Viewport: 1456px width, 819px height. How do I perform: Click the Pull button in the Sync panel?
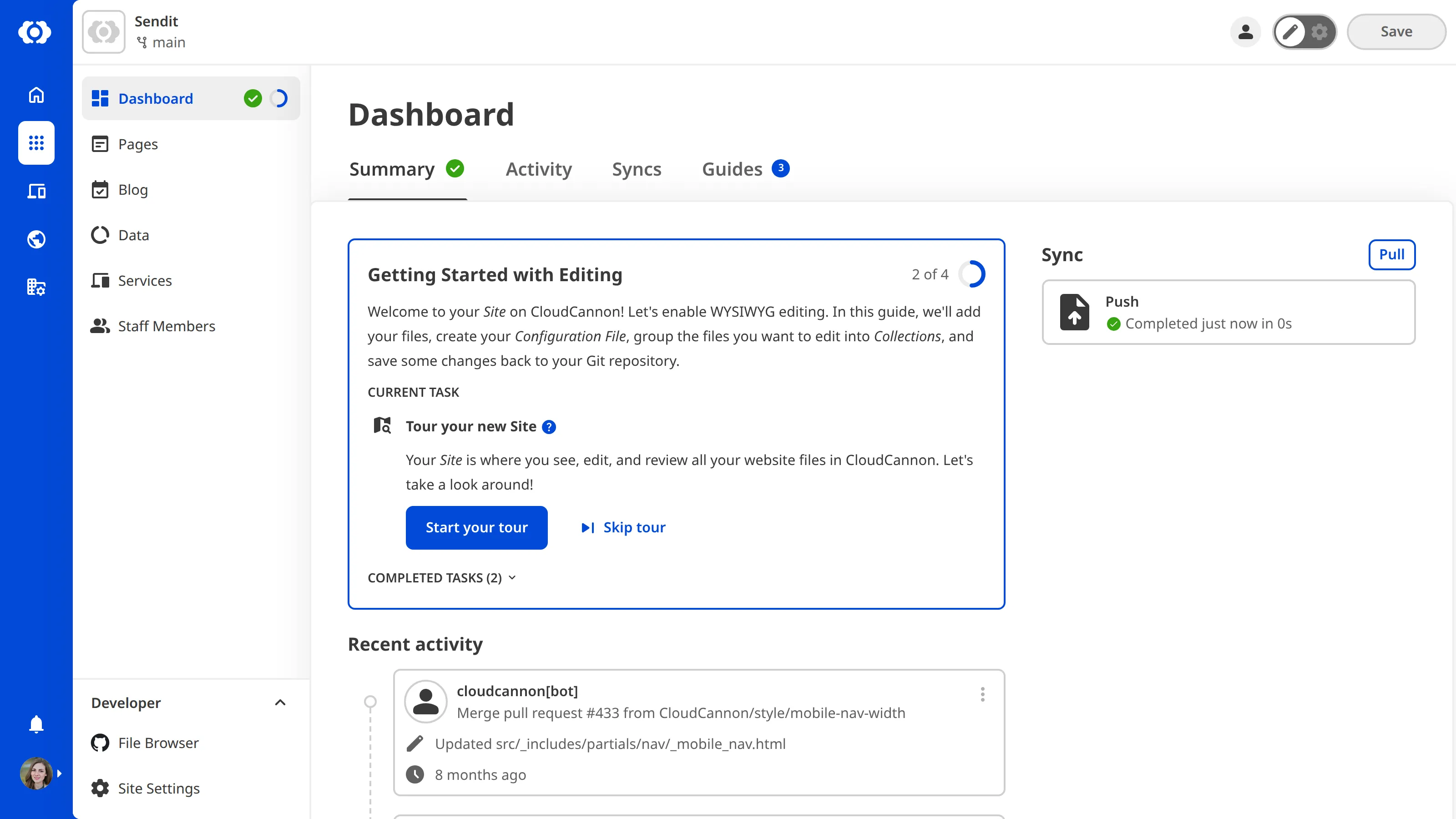(x=1391, y=254)
